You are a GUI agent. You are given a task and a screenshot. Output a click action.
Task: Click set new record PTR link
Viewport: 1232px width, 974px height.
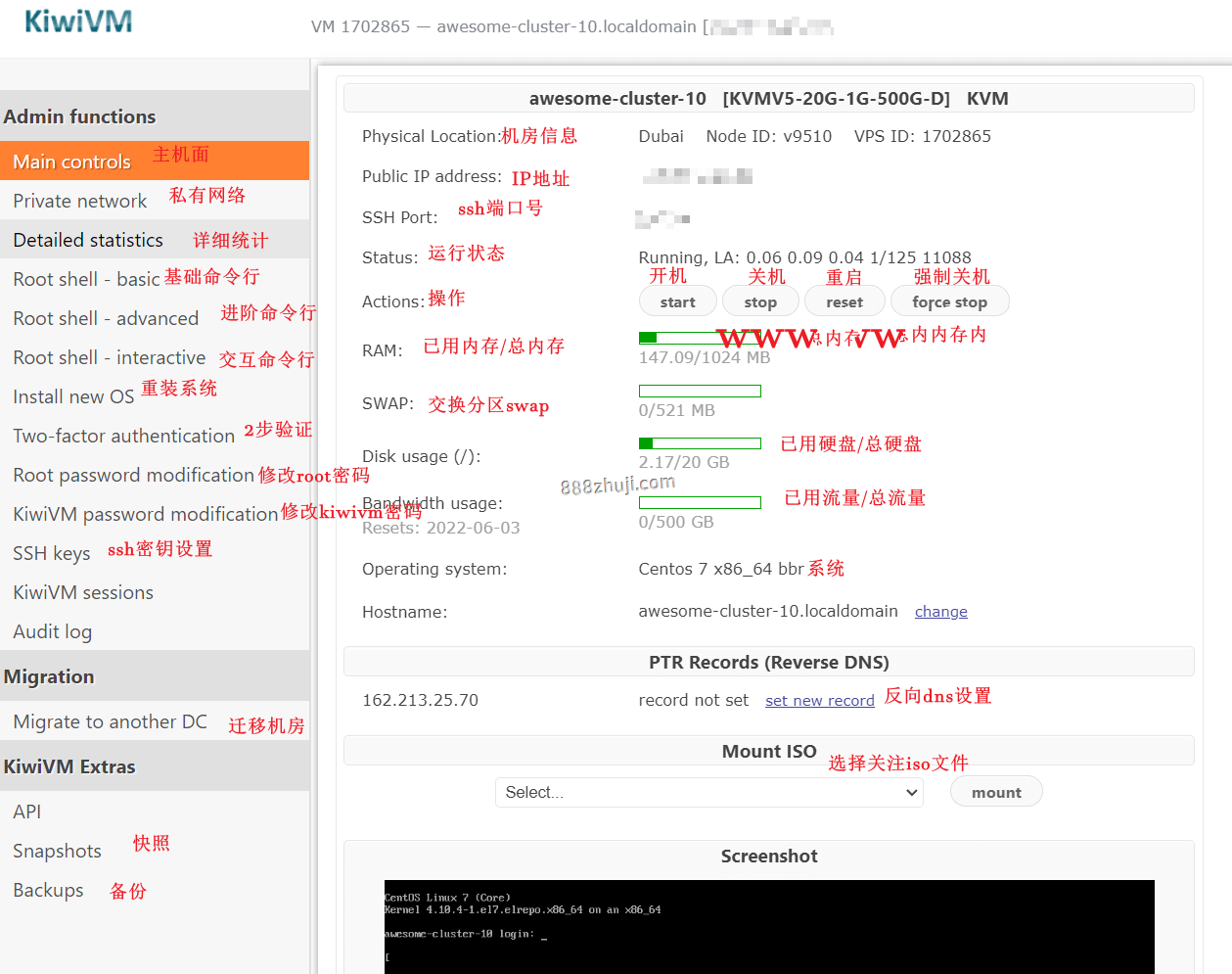click(x=820, y=701)
